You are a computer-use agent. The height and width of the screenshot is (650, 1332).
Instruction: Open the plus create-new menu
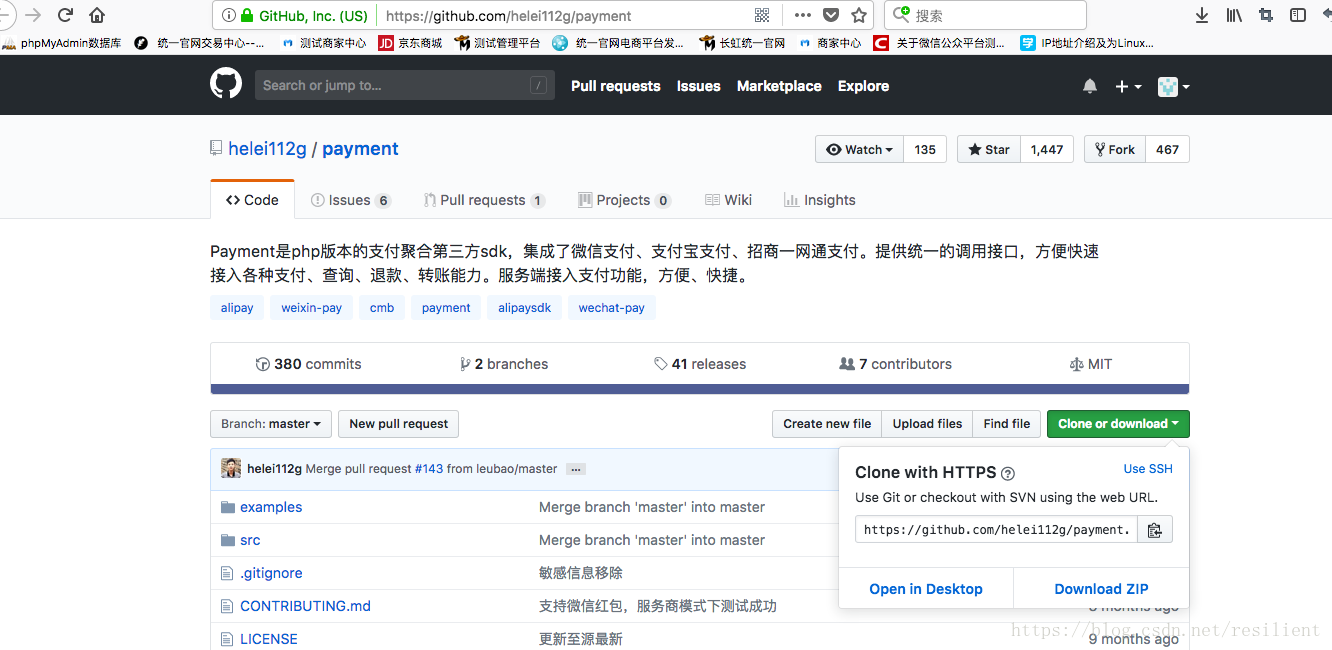pos(1128,87)
